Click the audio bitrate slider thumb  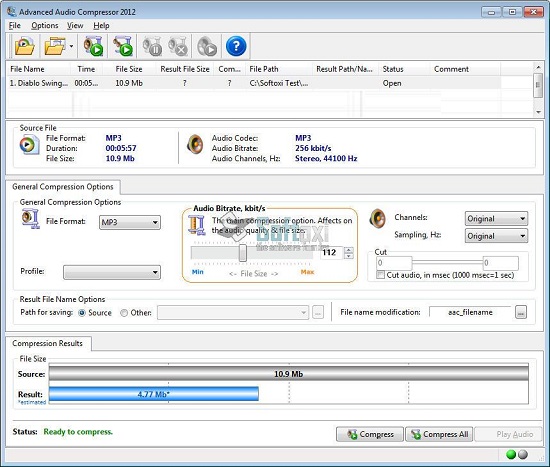coord(242,253)
